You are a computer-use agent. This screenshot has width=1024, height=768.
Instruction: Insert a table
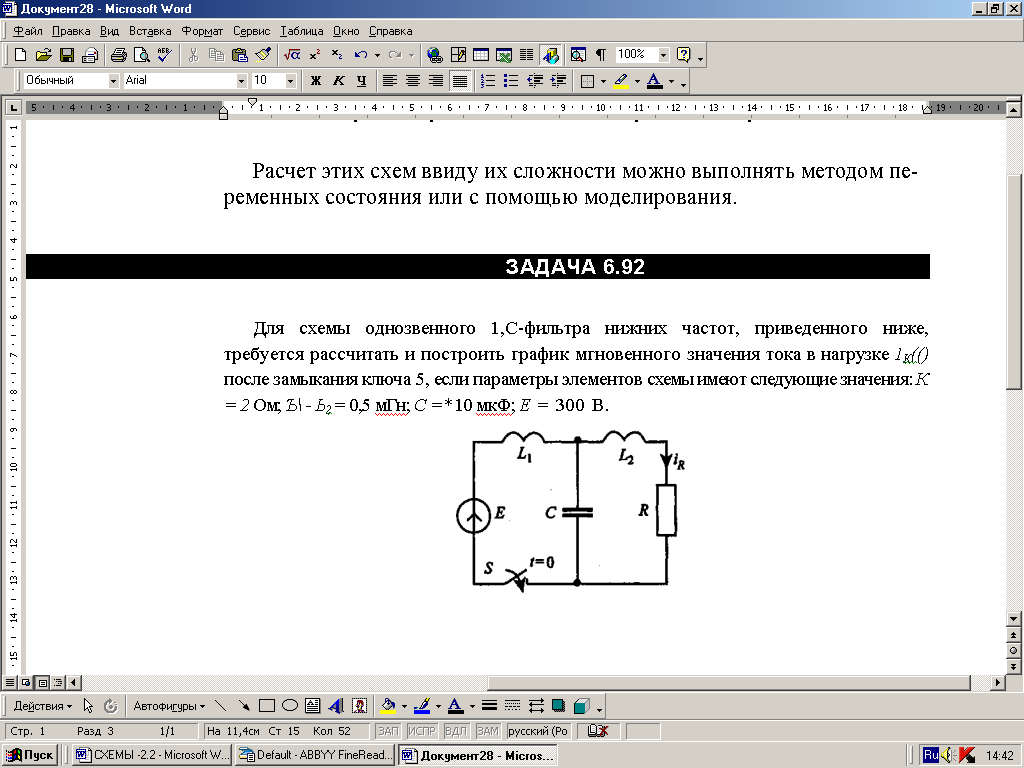481,55
